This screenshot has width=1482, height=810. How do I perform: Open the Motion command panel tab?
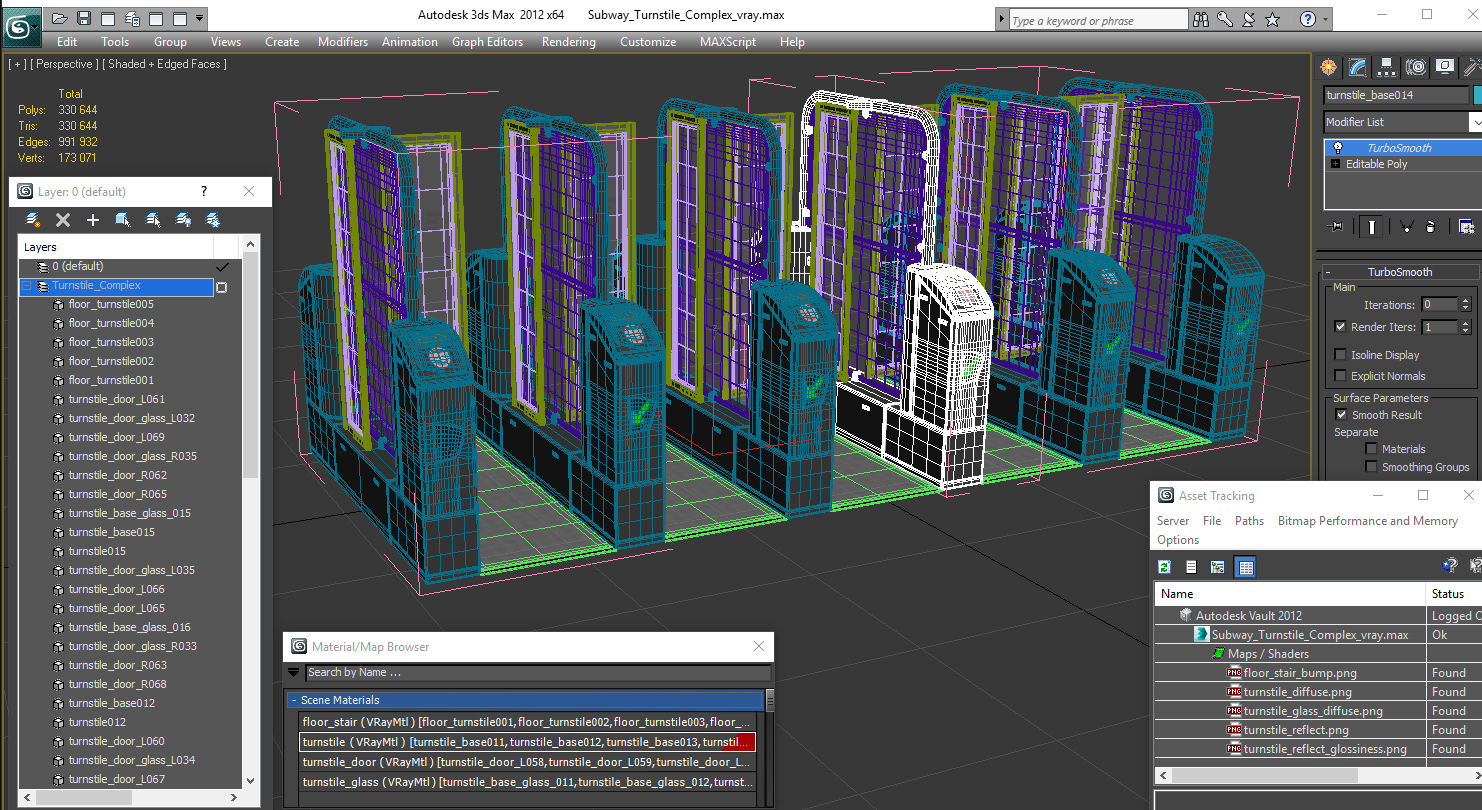tap(1415, 67)
